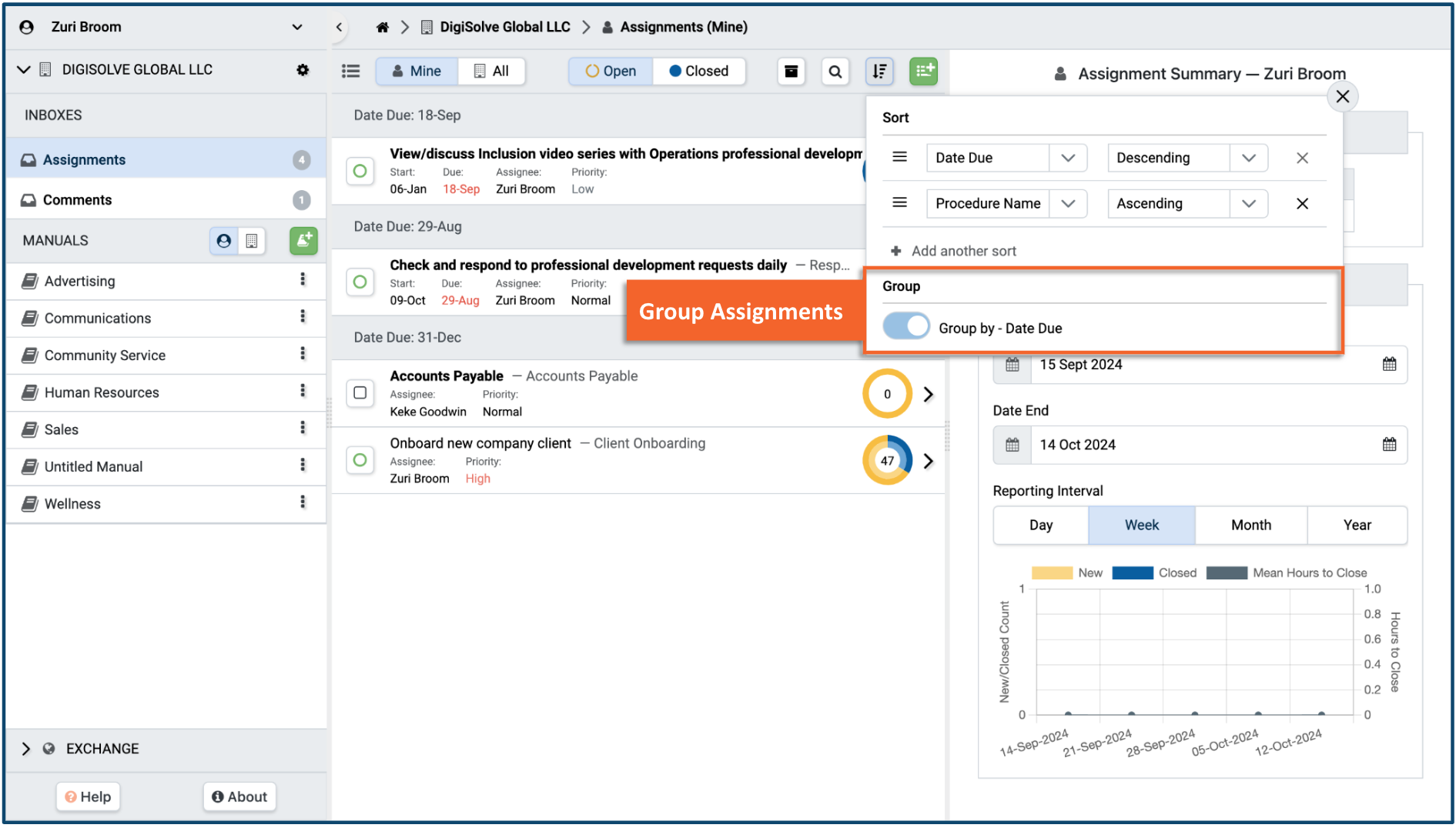Open Advertising manual options menu
The image size is (1456, 828).
click(x=303, y=280)
